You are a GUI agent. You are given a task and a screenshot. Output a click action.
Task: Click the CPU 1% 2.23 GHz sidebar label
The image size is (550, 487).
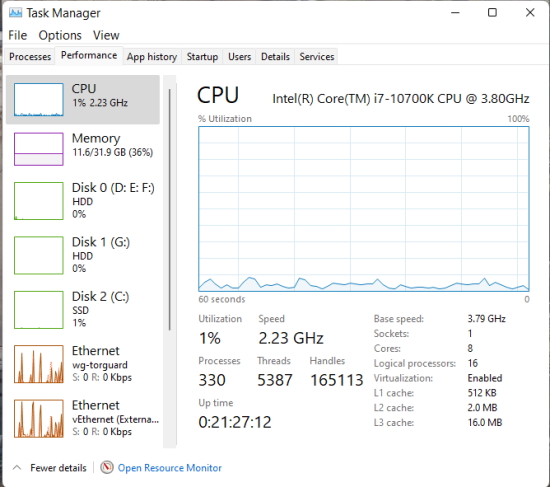(x=100, y=95)
